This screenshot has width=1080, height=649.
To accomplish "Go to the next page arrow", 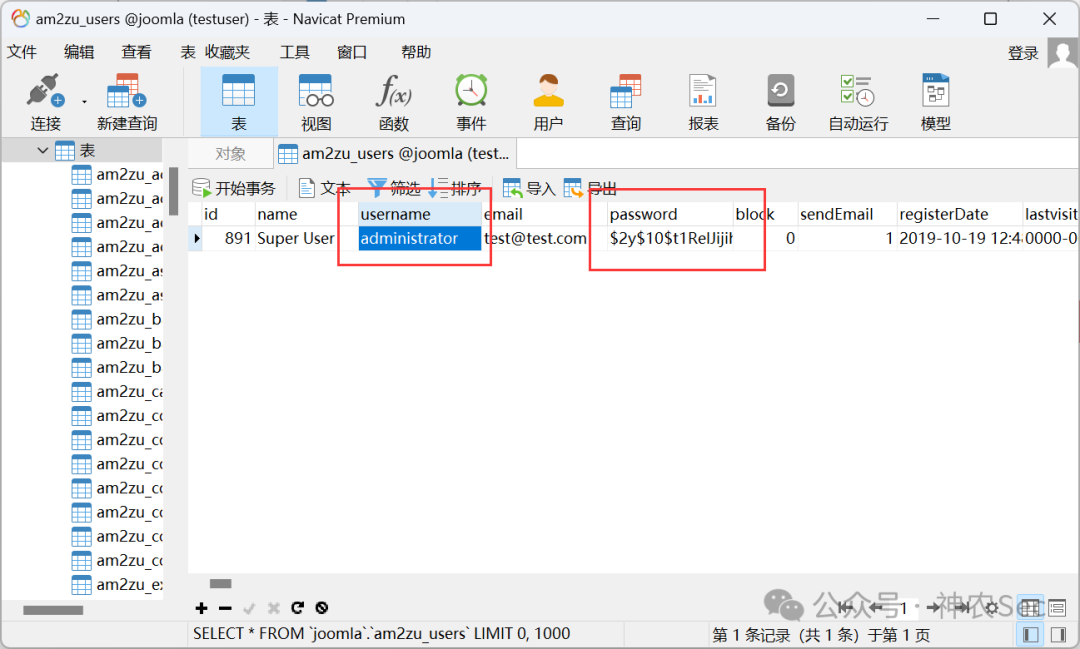I will (934, 608).
